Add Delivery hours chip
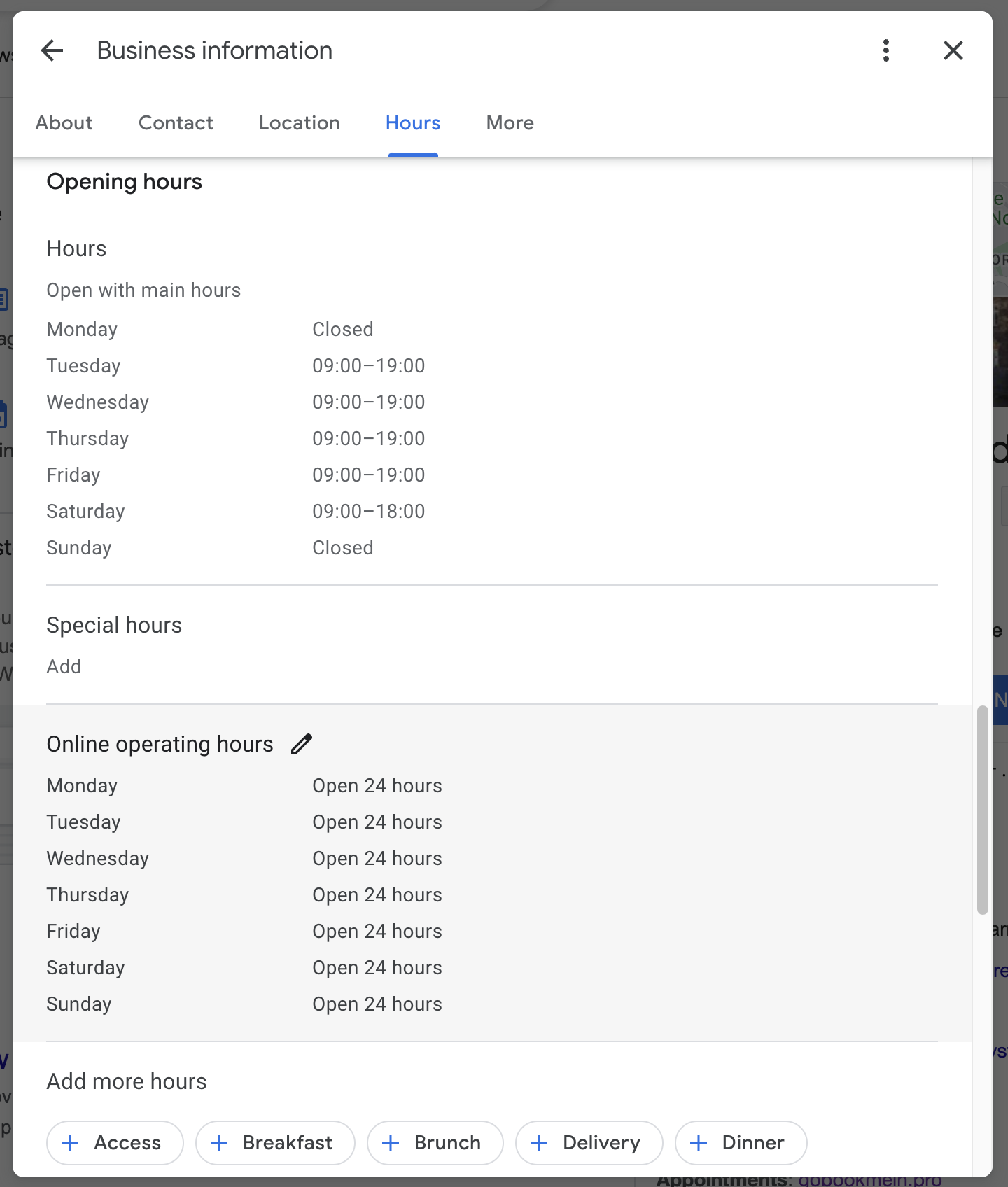 (589, 1143)
